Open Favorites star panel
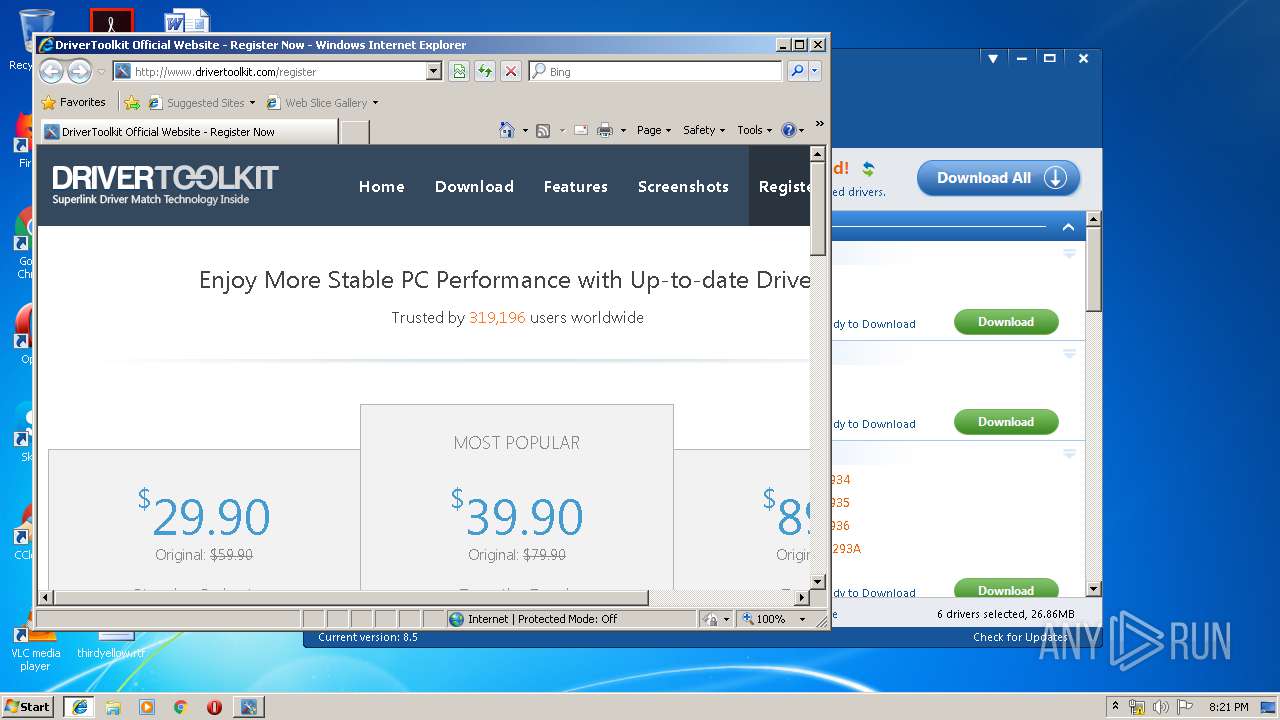 coord(73,102)
